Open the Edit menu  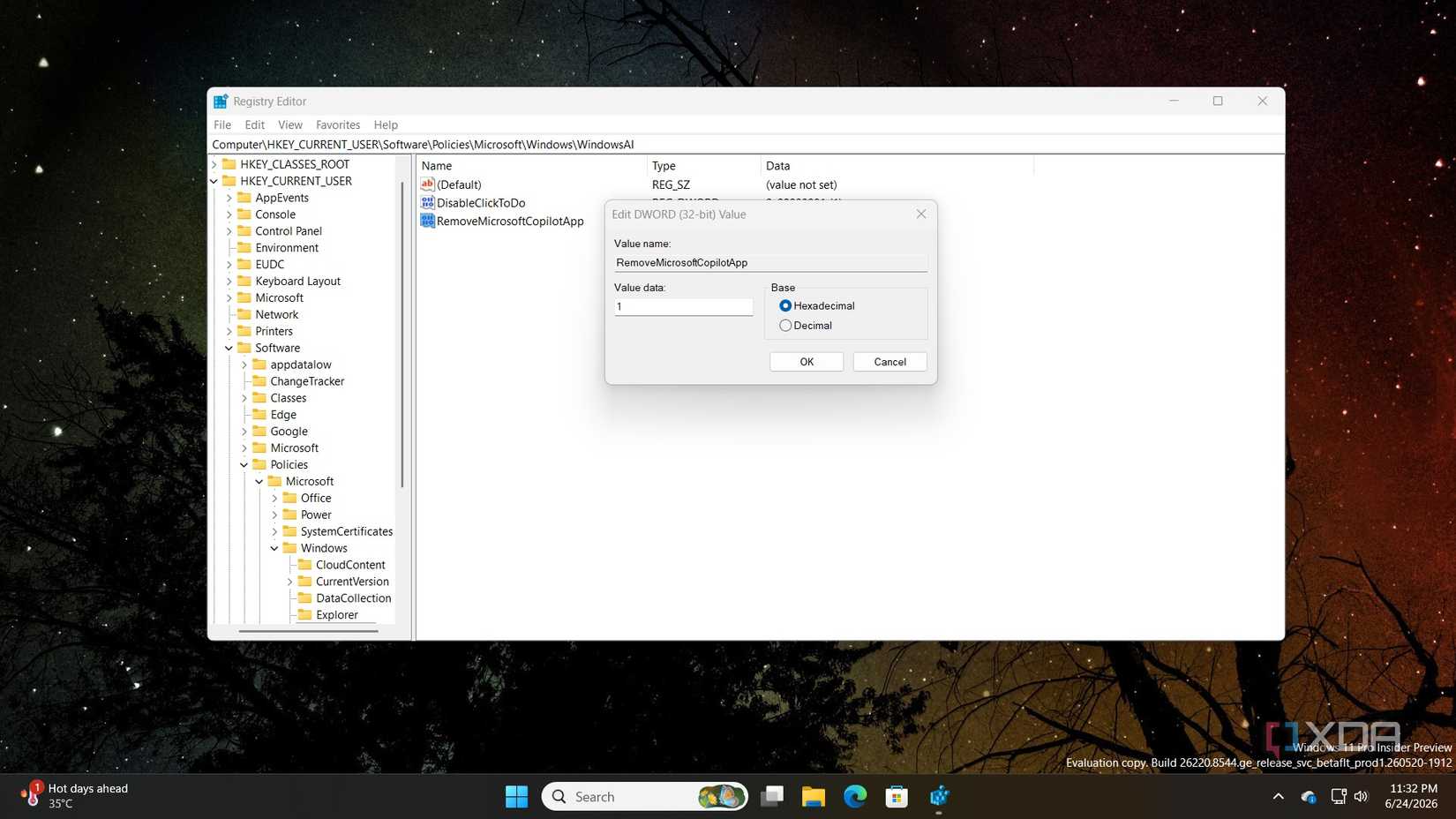(255, 125)
